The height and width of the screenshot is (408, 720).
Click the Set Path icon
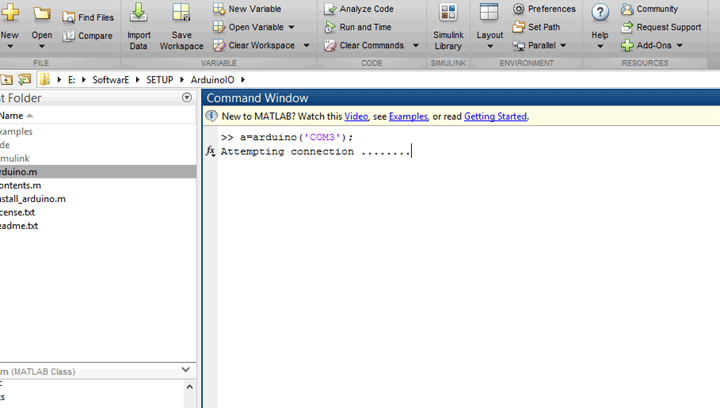point(519,27)
